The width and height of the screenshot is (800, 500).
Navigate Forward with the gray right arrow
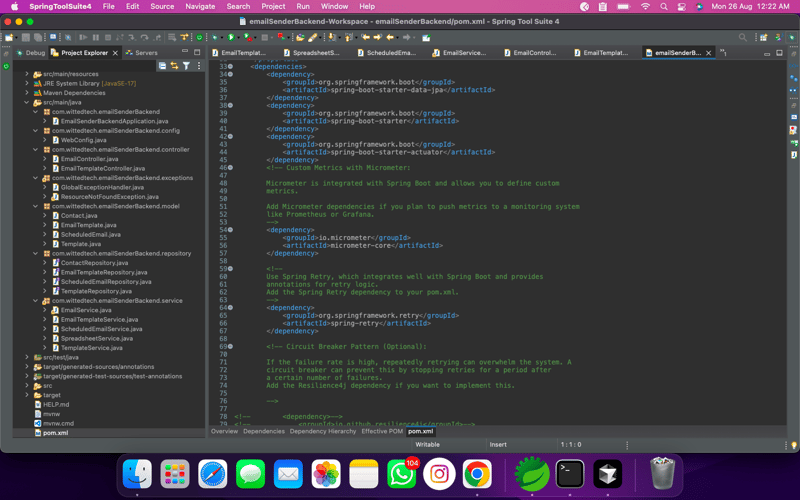[406, 37]
